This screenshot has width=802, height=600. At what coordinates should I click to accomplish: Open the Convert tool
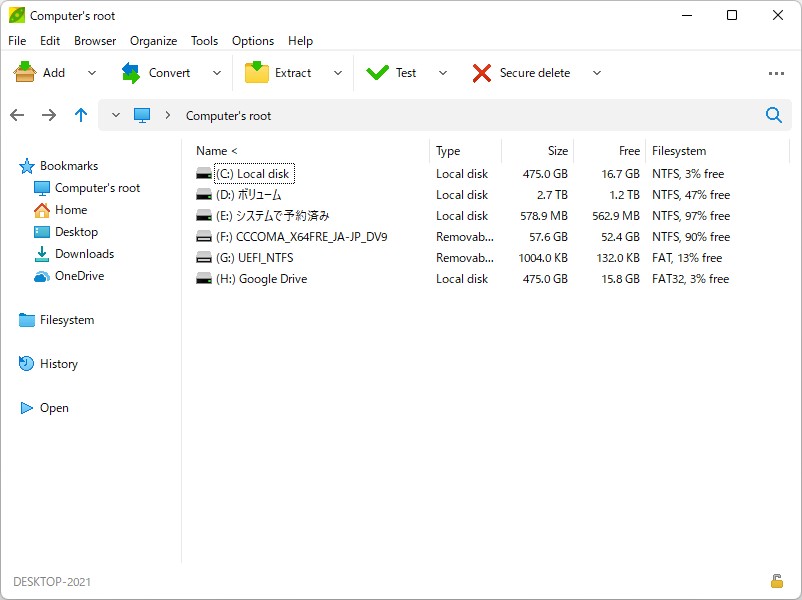(168, 72)
